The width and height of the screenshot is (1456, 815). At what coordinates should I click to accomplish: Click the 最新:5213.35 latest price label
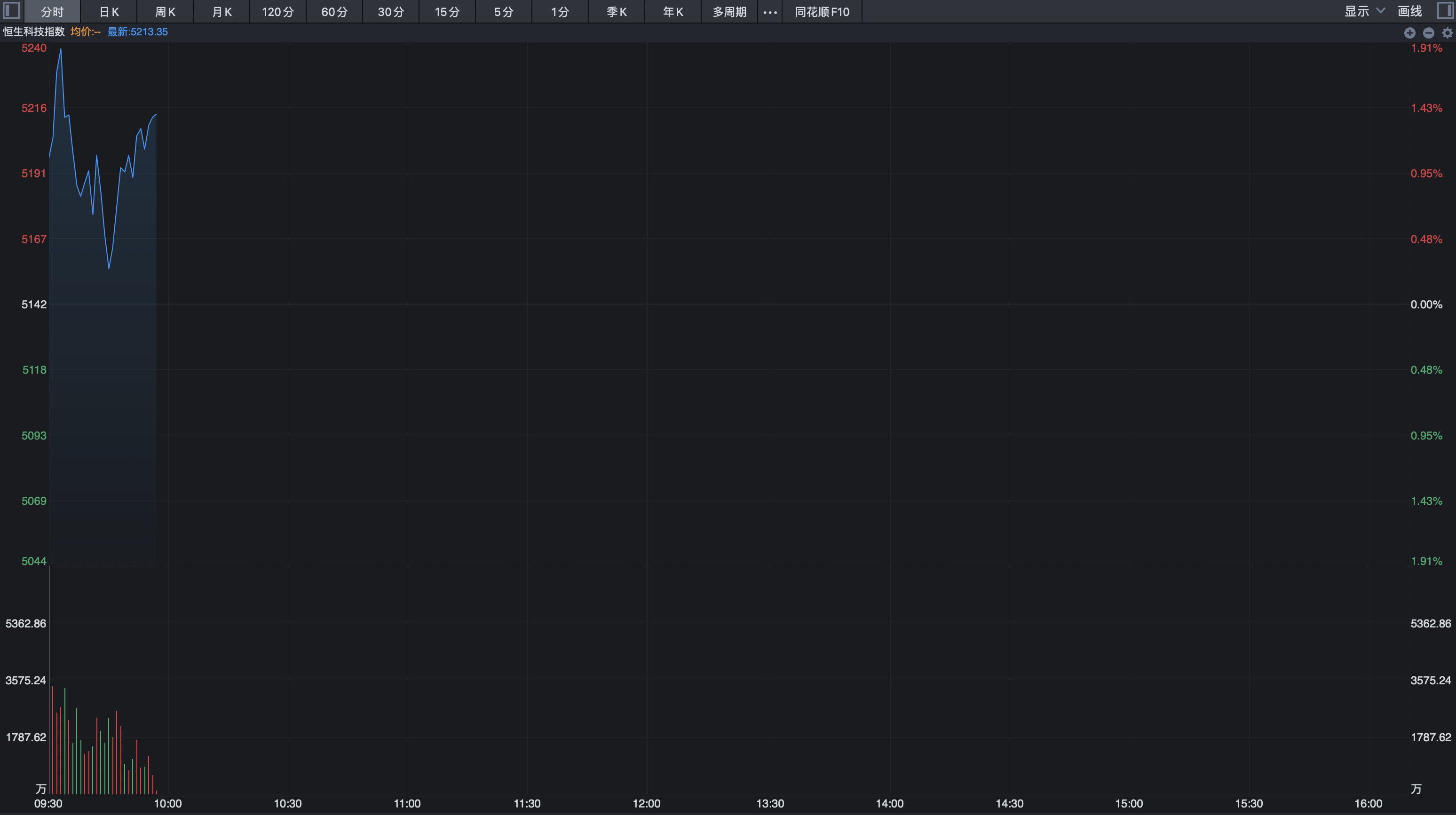(137, 31)
